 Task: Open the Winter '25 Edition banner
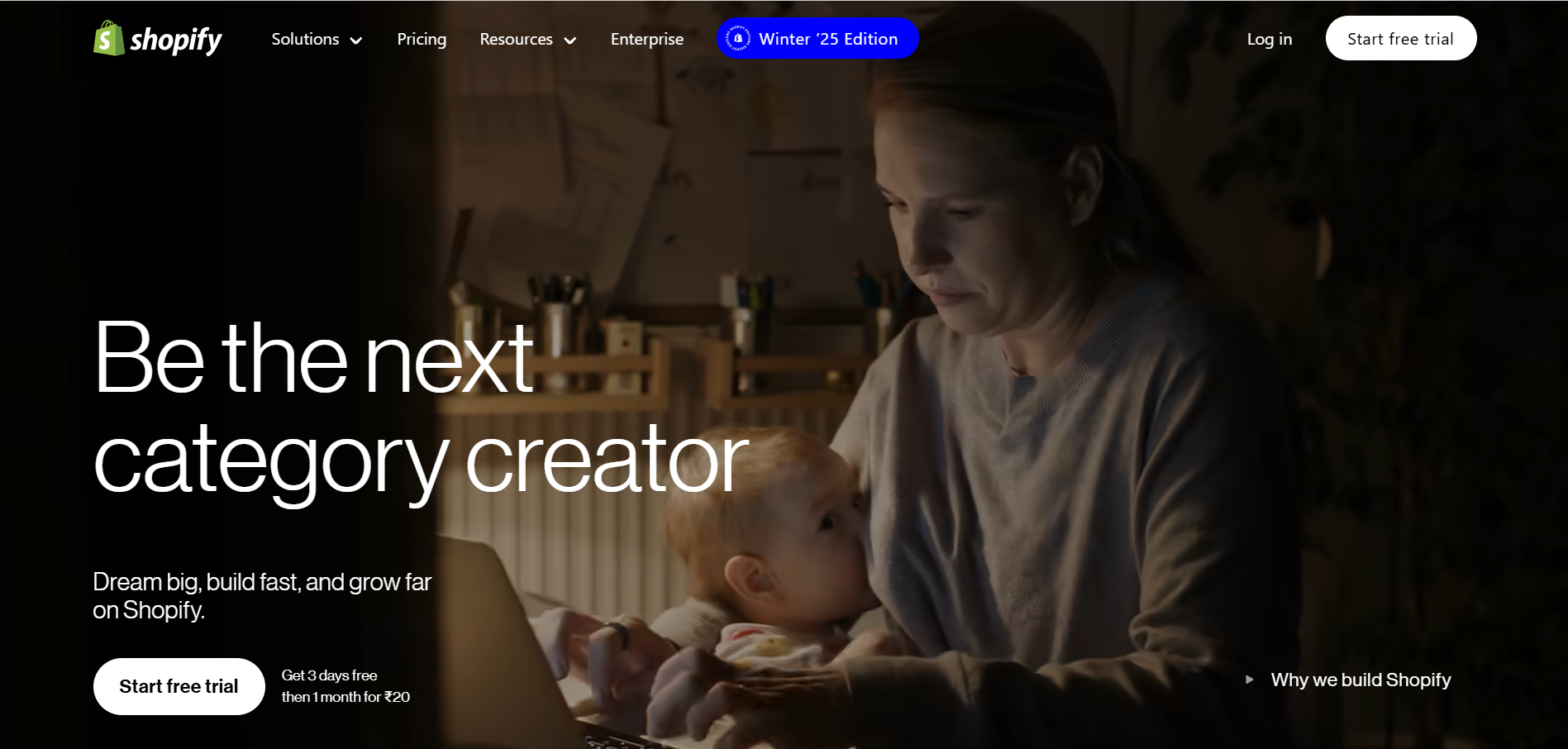pos(817,39)
